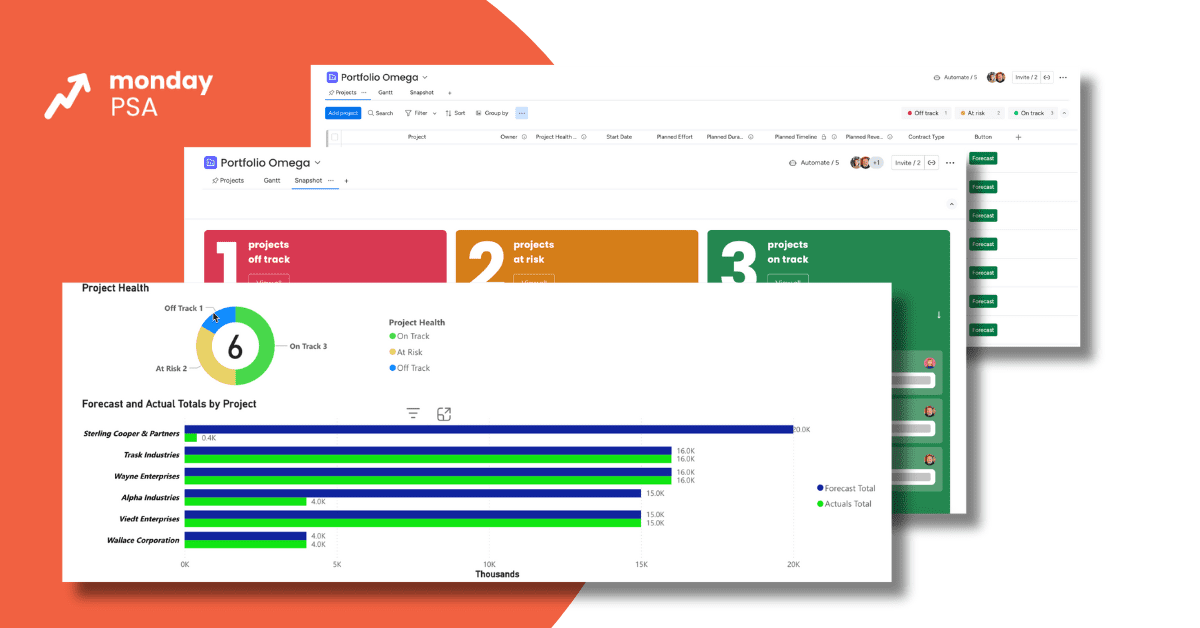Click the filter icon above the bar chart
Screen dimensions: 1200x628
pyautogui.click(x=413, y=414)
